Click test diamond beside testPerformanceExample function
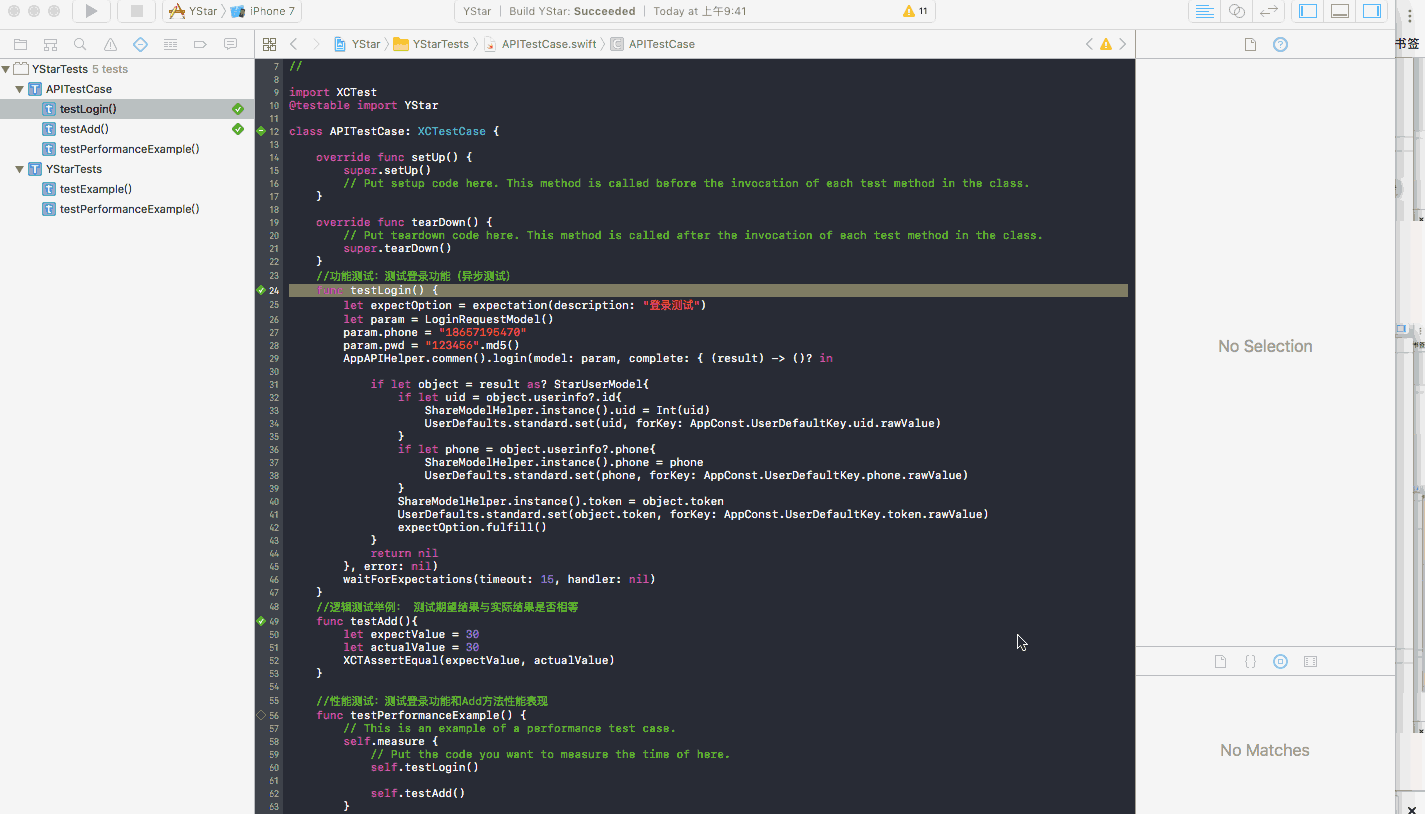 click(x=261, y=715)
